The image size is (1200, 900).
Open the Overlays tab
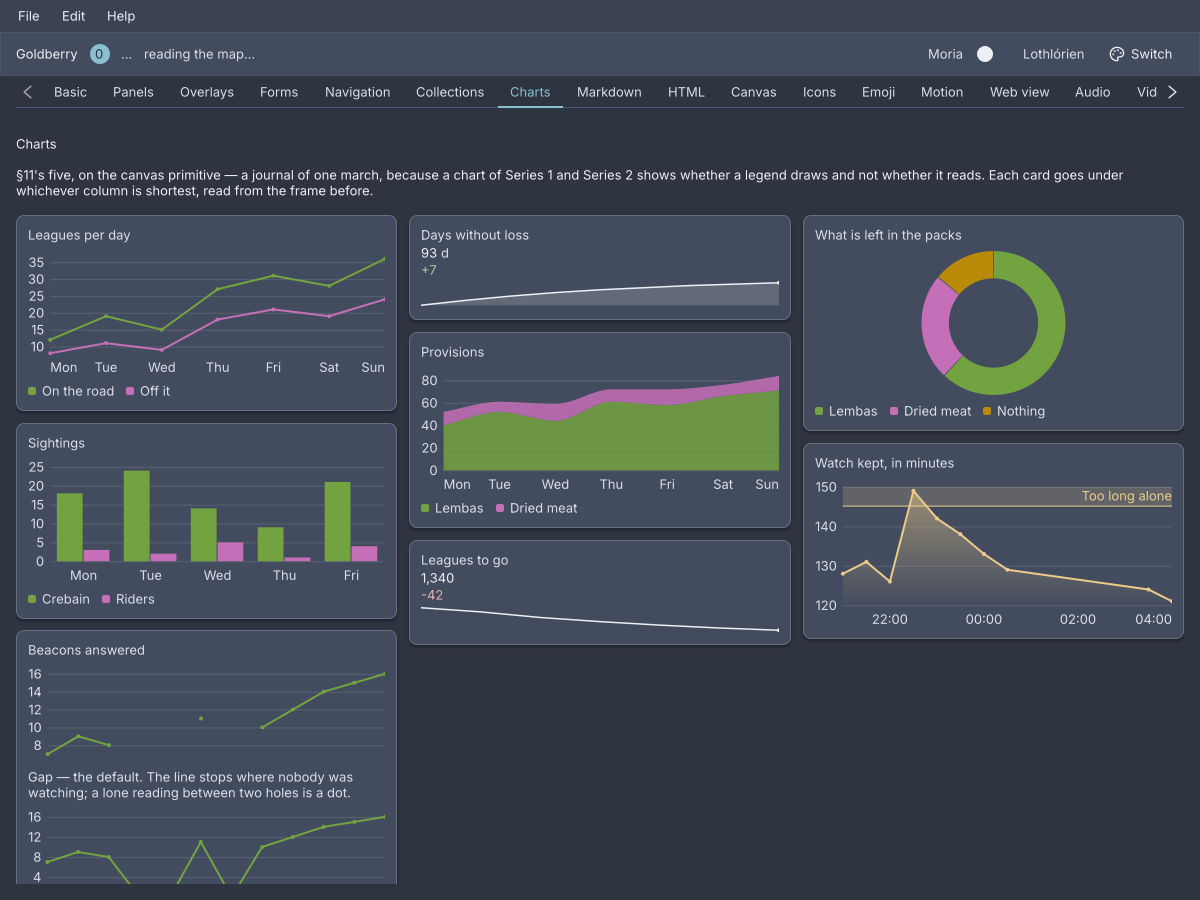tap(207, 92)
